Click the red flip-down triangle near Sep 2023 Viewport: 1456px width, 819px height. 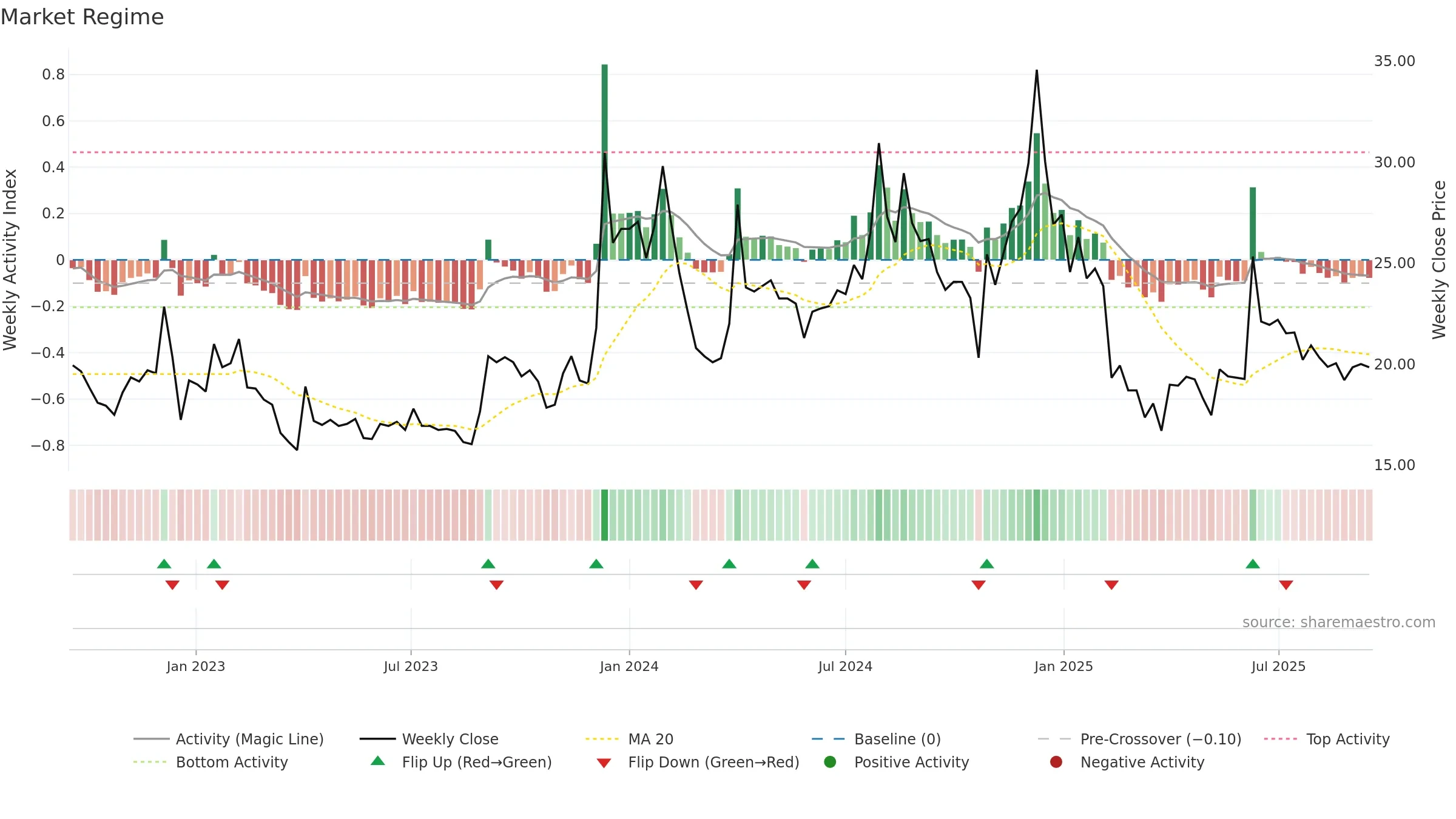[x=496, y=585]
